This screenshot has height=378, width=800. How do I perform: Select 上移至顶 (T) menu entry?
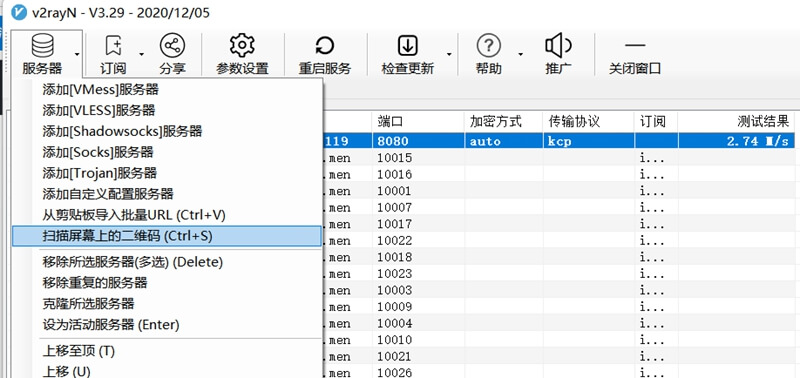(167, 351)
